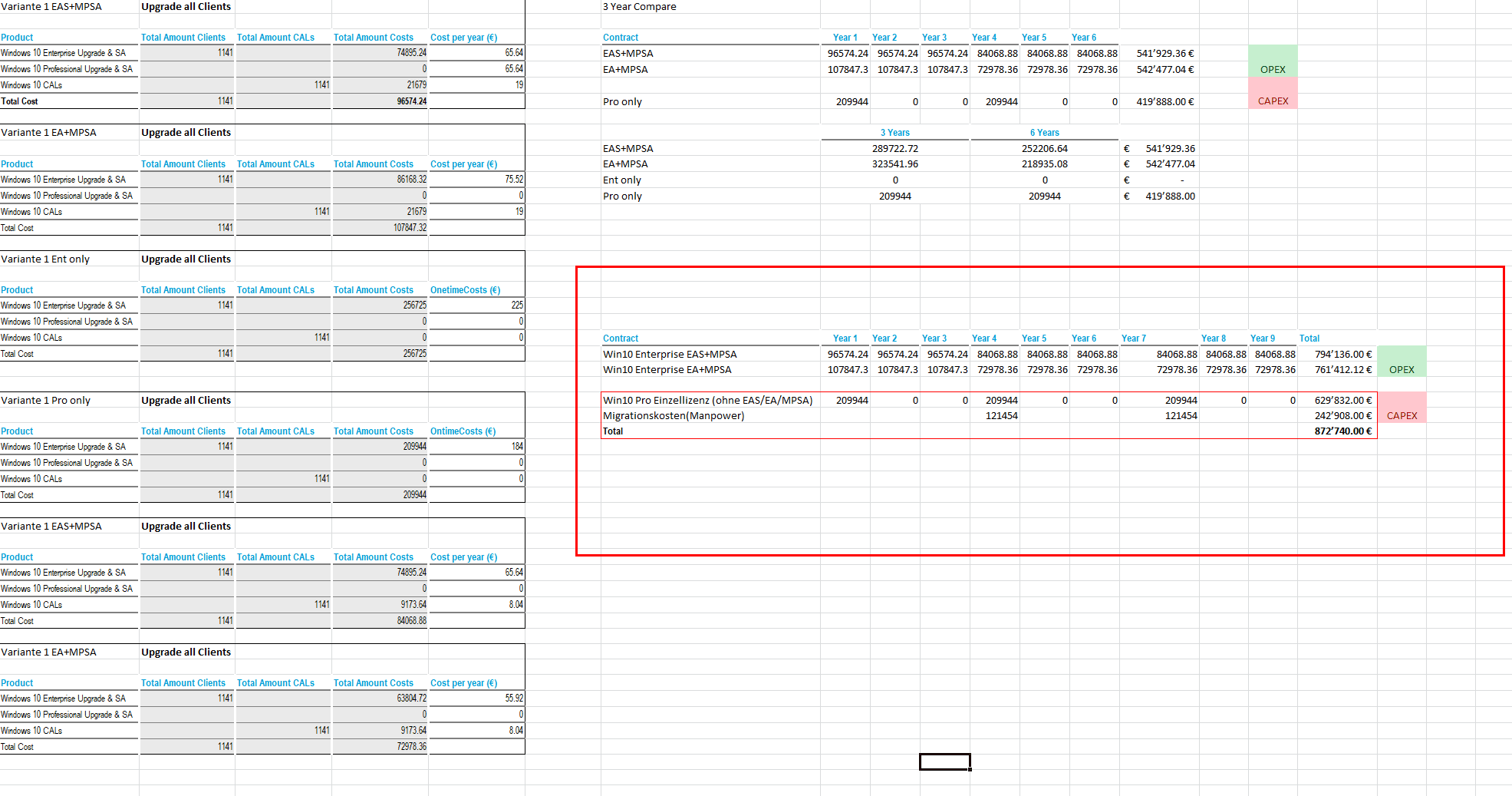Click the red CAPEX cell beside 419'888.00 €
This screenshot has height=796, width=1512.
1273,101
